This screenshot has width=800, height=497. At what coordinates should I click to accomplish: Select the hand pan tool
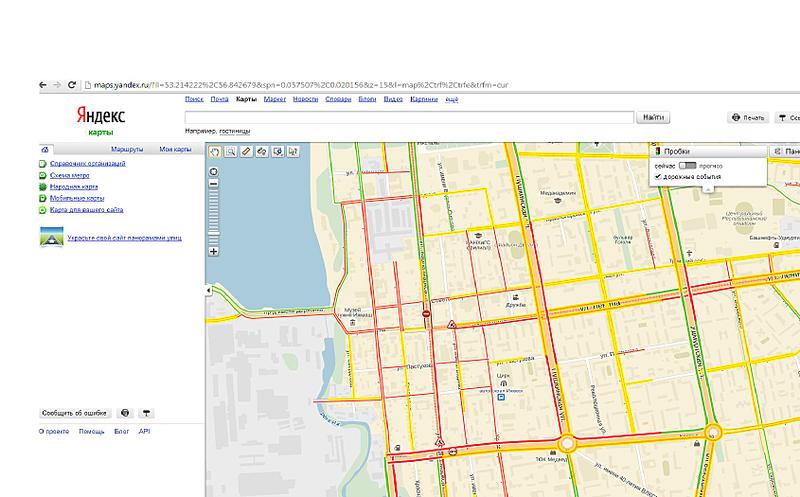point(214,152)
